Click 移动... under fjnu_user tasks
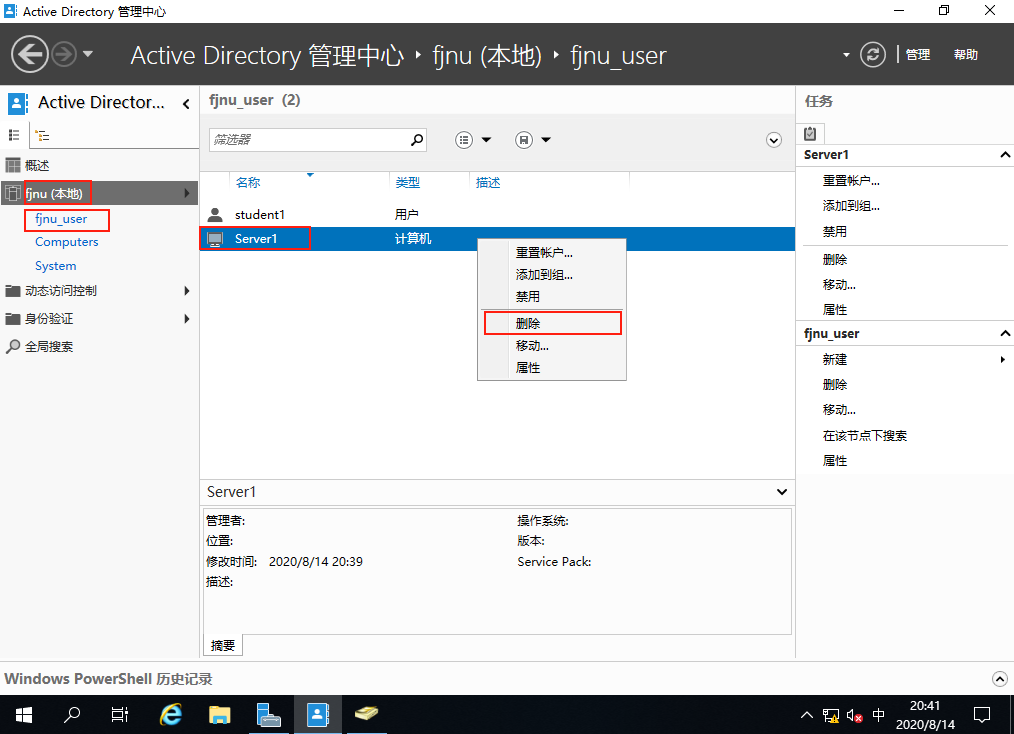The width and height of the screenshot is (1014, 734). 839,410
